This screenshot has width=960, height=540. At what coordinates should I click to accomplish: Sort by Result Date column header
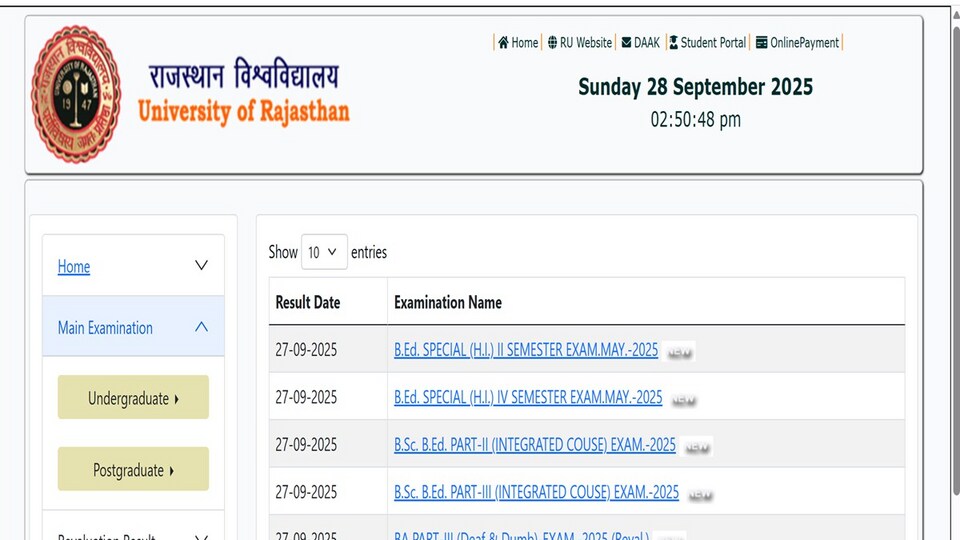pos(307,302)
